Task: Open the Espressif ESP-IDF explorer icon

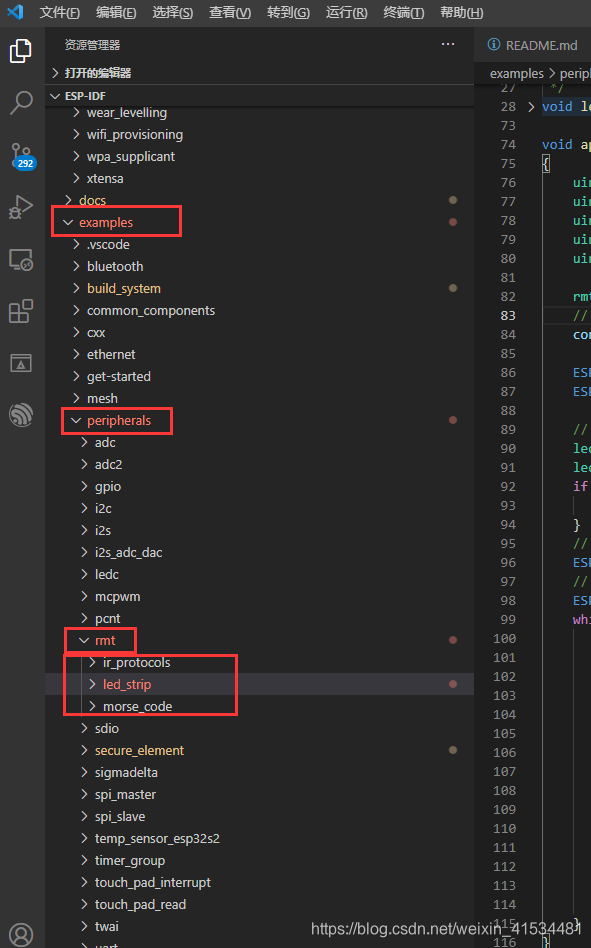Action: click(21, 415)
